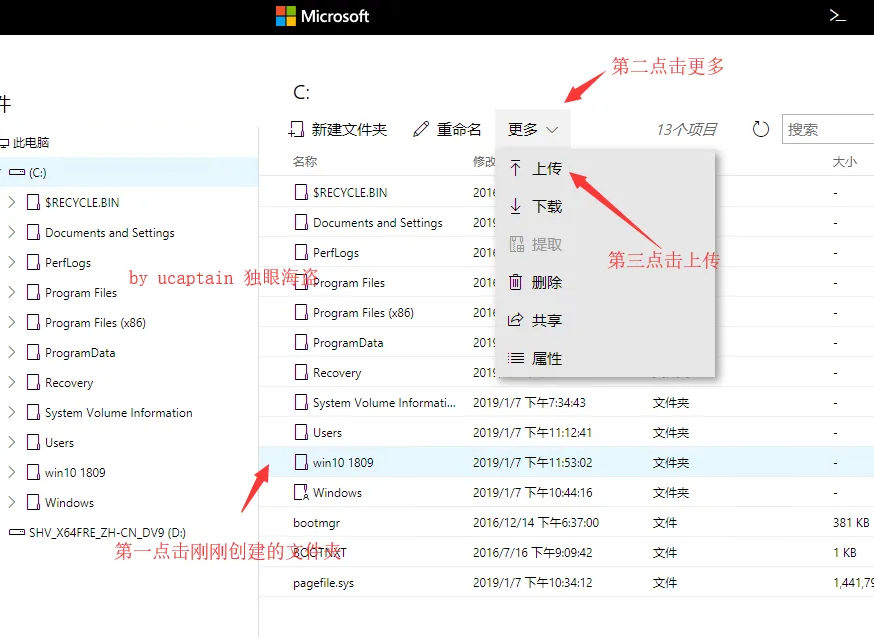This screenshot has height=637, width=874.
Task: Choose Download from the More menu
Action: [x=605, y=206]
